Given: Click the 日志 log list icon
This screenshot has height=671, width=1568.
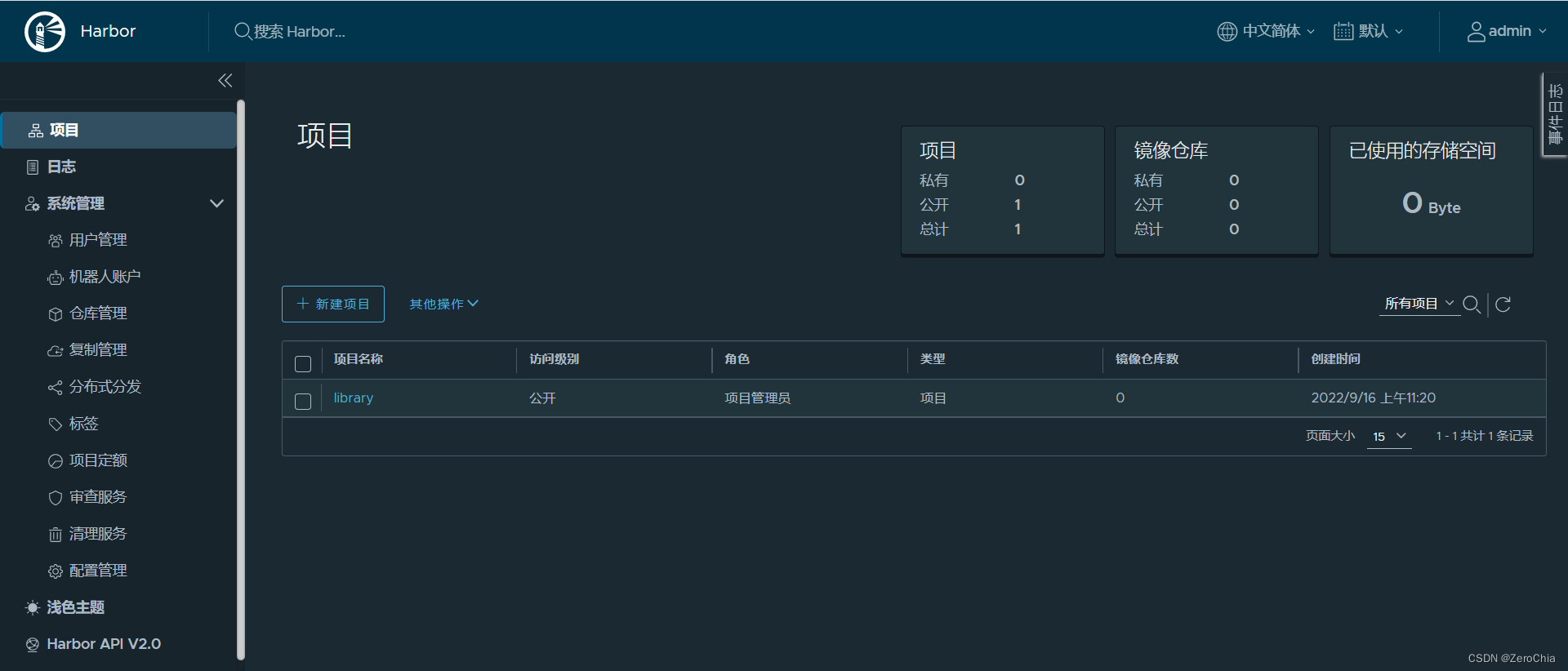Looking at the screenshot, I should point(33,167).
